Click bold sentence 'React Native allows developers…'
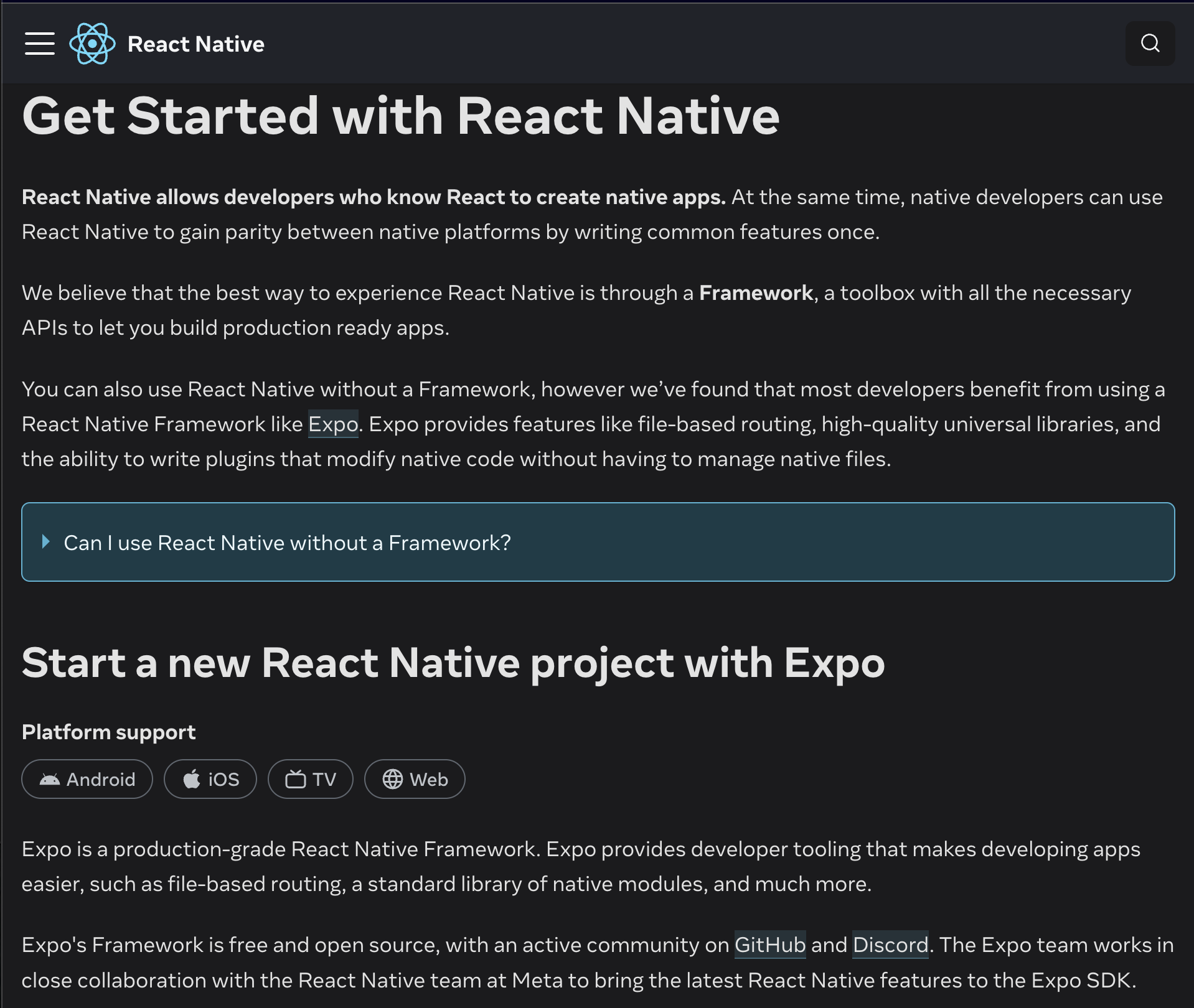The image size is (1194, 1008). coord(374,197)
